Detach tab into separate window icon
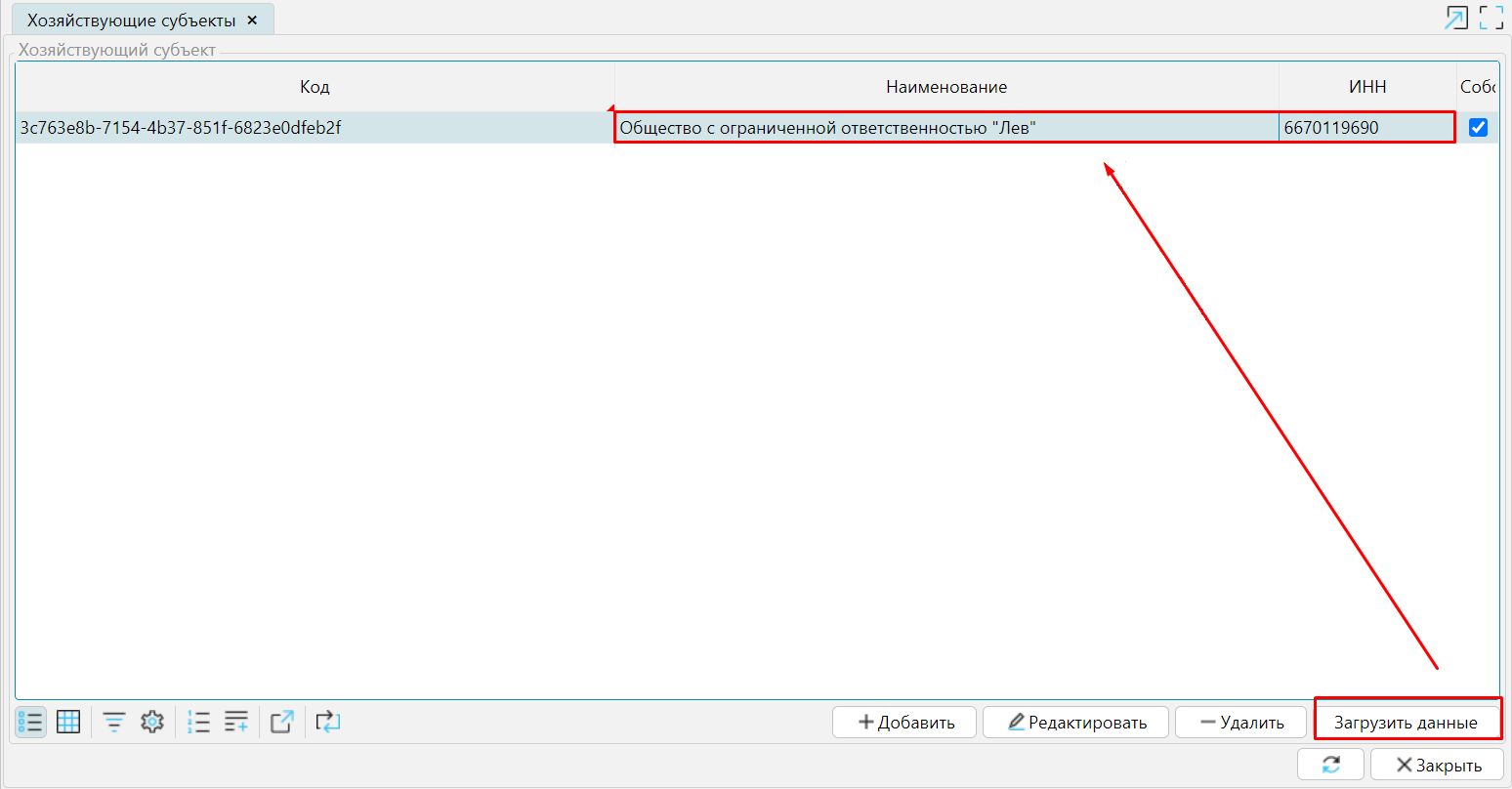The image size is (1512, 789). point(1456,18)
